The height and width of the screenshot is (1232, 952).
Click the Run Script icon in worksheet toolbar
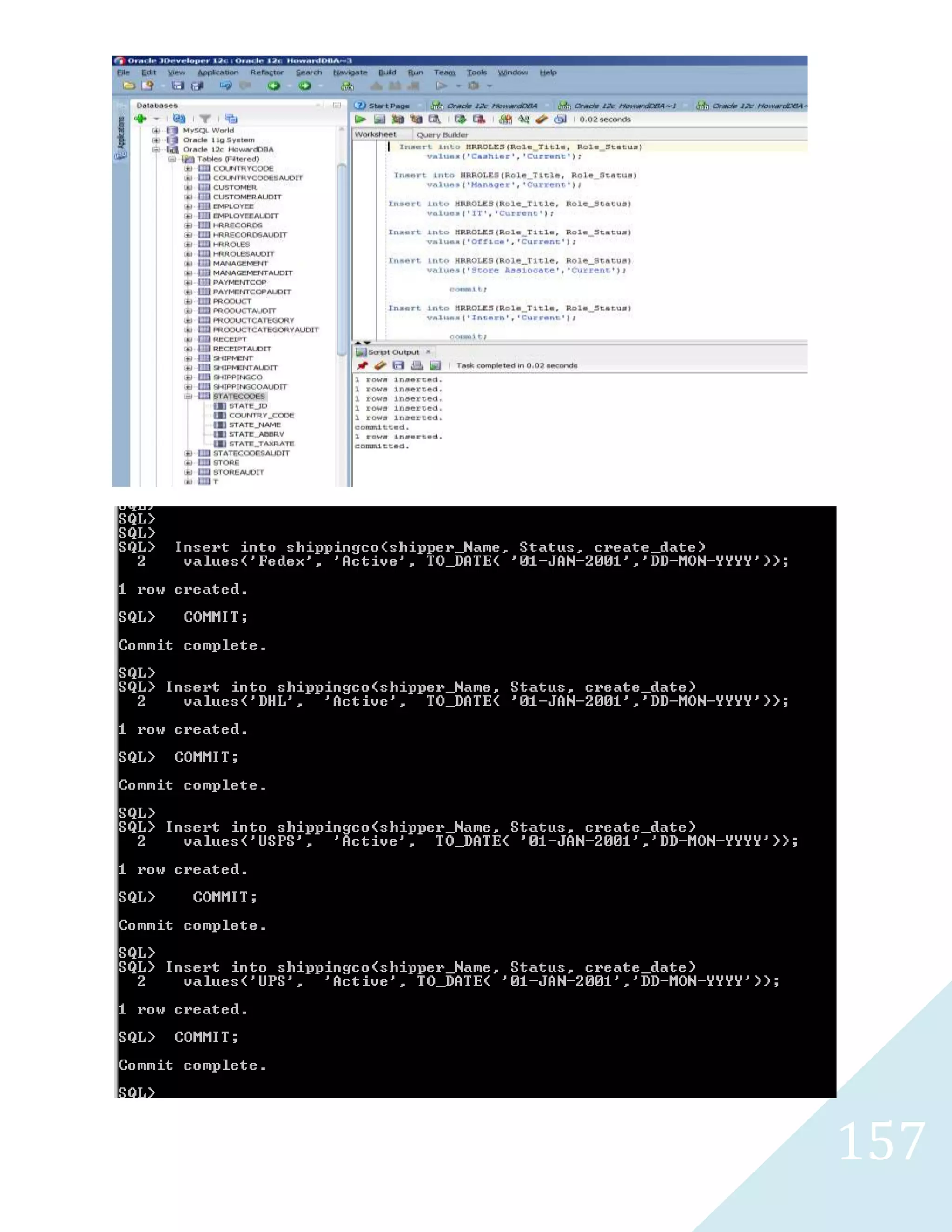380,119
